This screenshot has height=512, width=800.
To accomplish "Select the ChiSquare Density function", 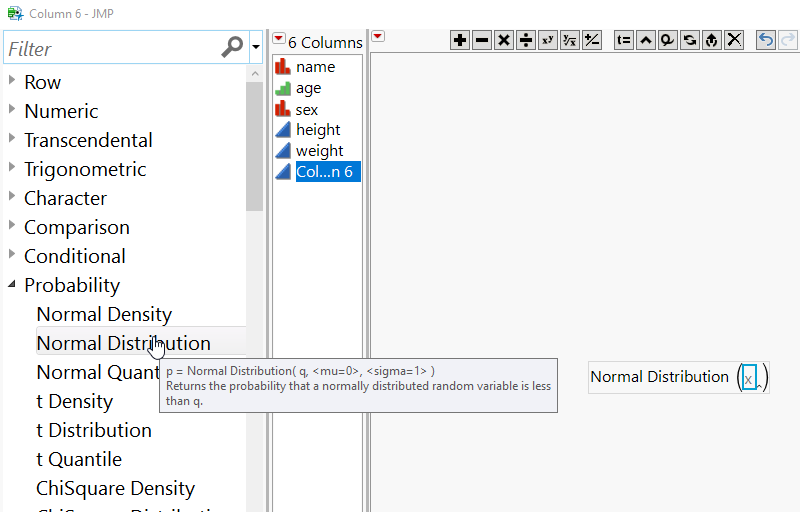I will (115, 489).
